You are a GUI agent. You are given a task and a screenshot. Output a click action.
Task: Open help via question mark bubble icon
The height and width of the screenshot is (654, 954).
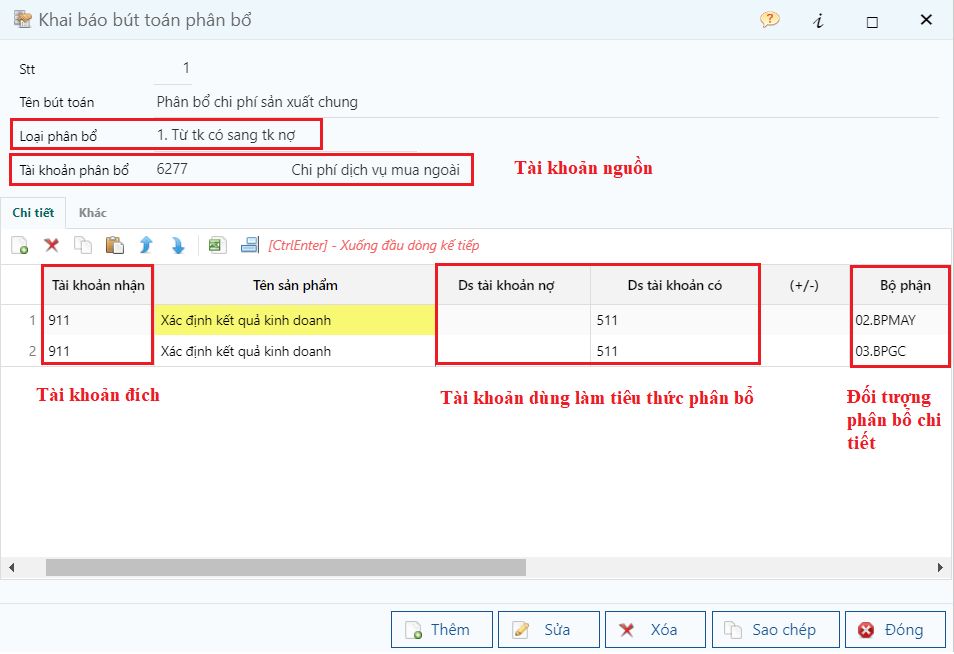coord(769,20)
